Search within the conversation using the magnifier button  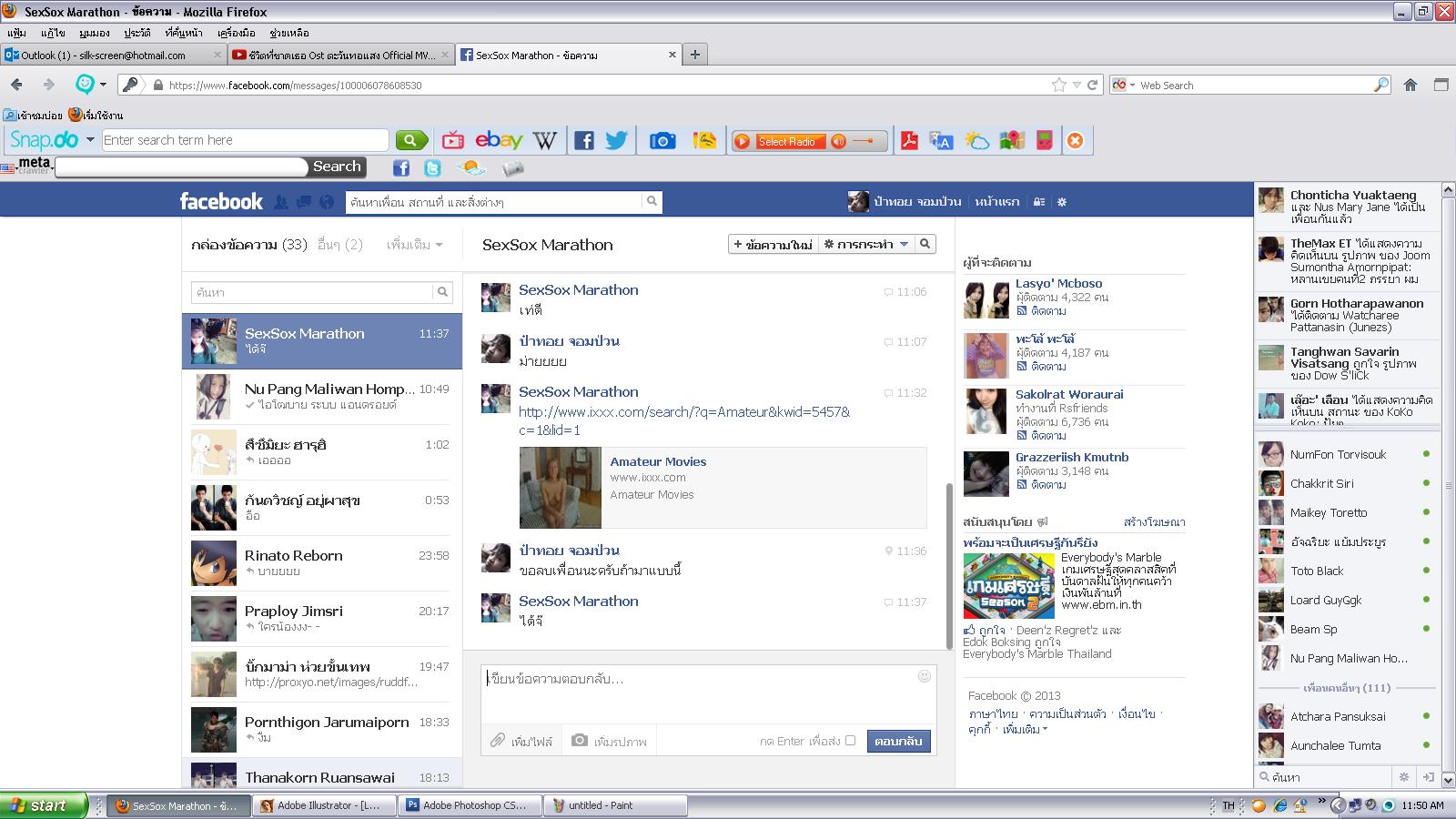pyautogui.click(x=925, y=244)
